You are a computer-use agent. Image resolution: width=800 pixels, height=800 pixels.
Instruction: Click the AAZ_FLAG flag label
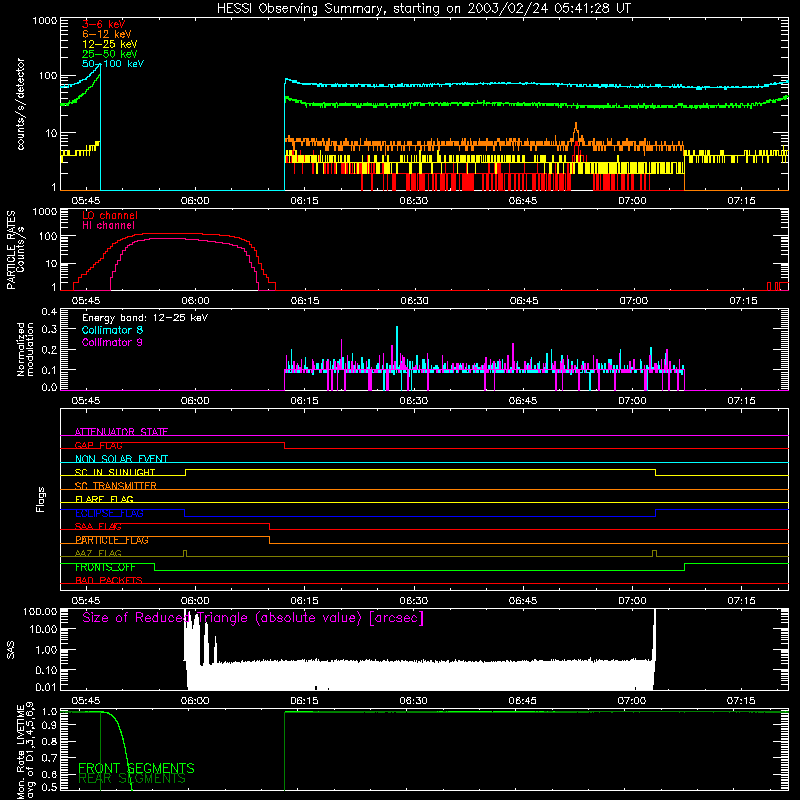(x=98, y=553)
